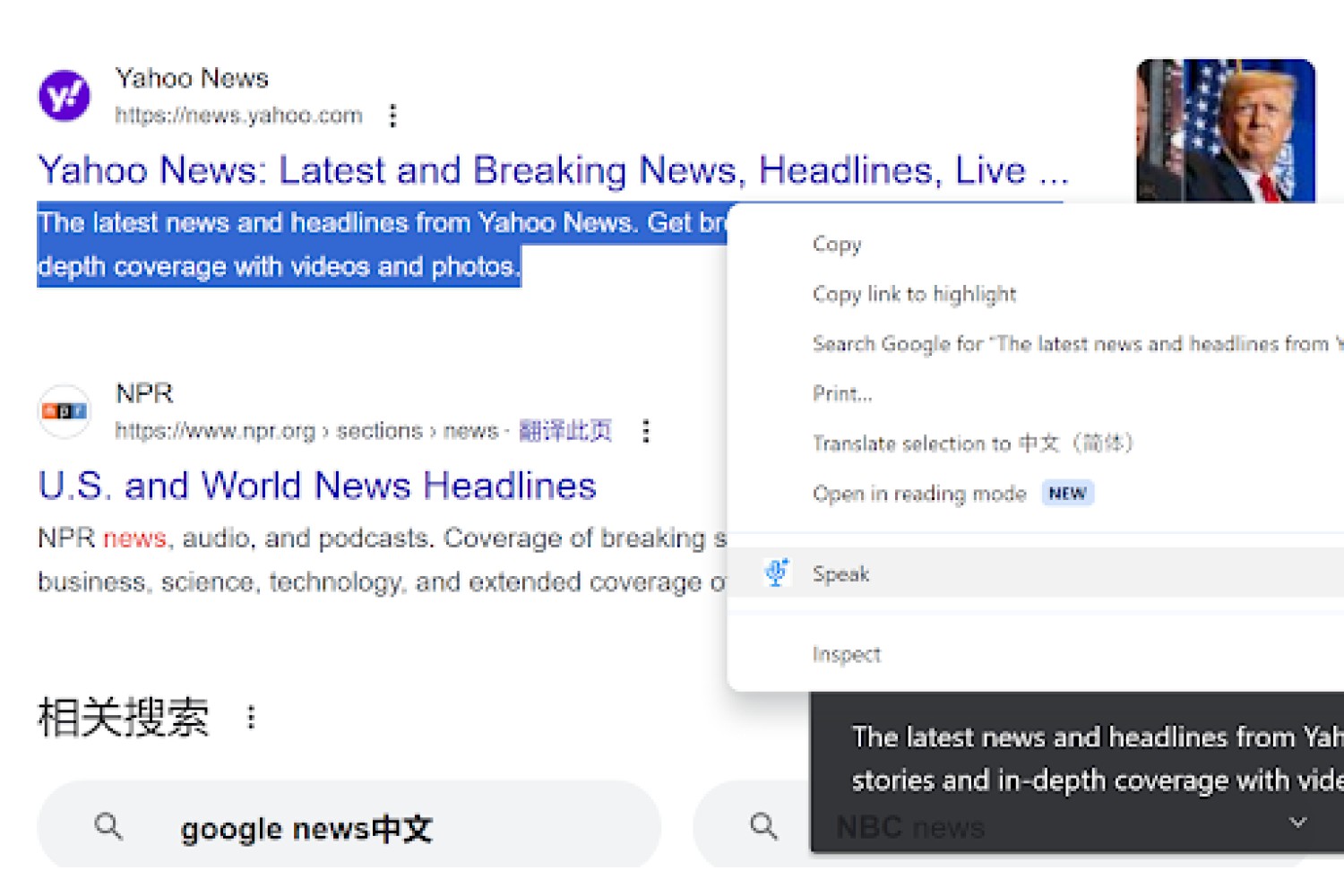1344x896 pixels.
Task: Click the NPR site name text
Action: [x=144, y=393]
